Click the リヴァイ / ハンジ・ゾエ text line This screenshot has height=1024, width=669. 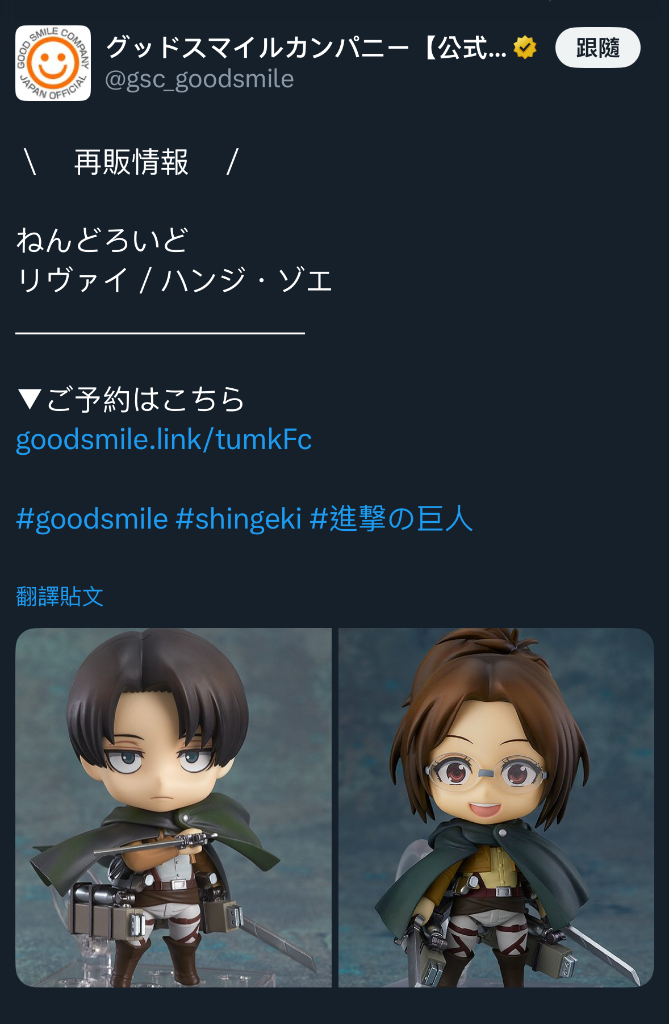(x=174, y=280)
